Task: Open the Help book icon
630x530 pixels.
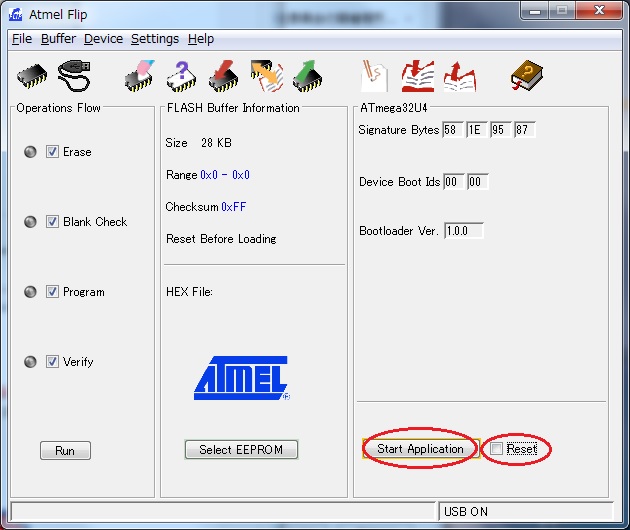Action: coord(525,76)
